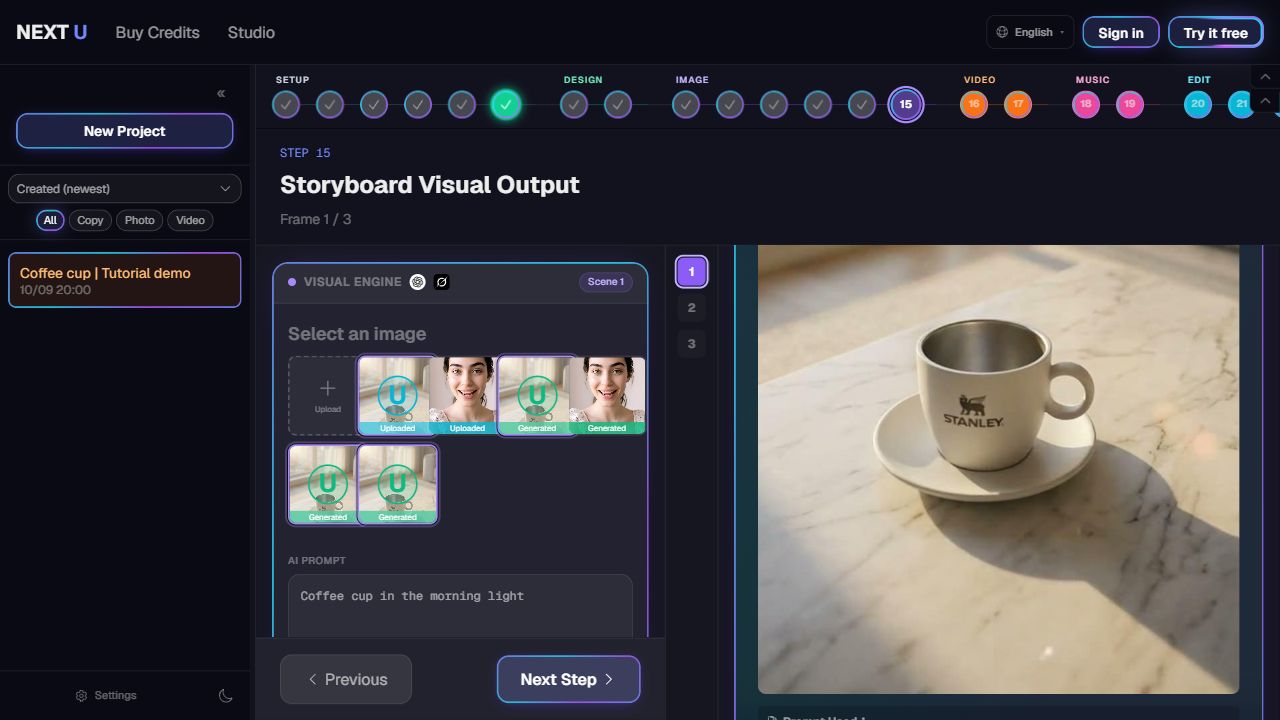Open Settings in the sidebar footer

[x=106, y=696]
